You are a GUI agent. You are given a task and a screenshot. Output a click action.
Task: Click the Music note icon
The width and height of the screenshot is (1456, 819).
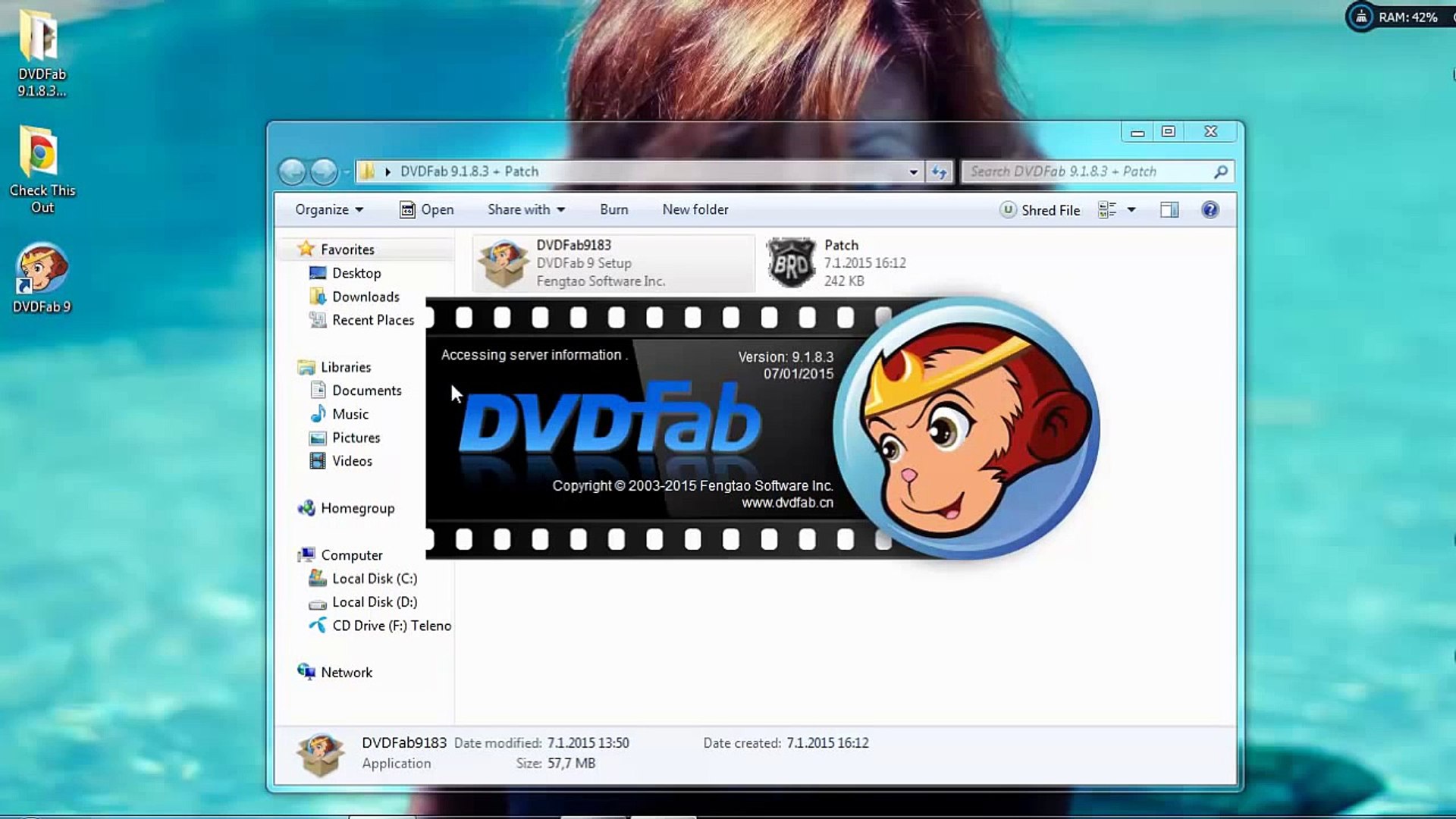click(x=318, y=414)
